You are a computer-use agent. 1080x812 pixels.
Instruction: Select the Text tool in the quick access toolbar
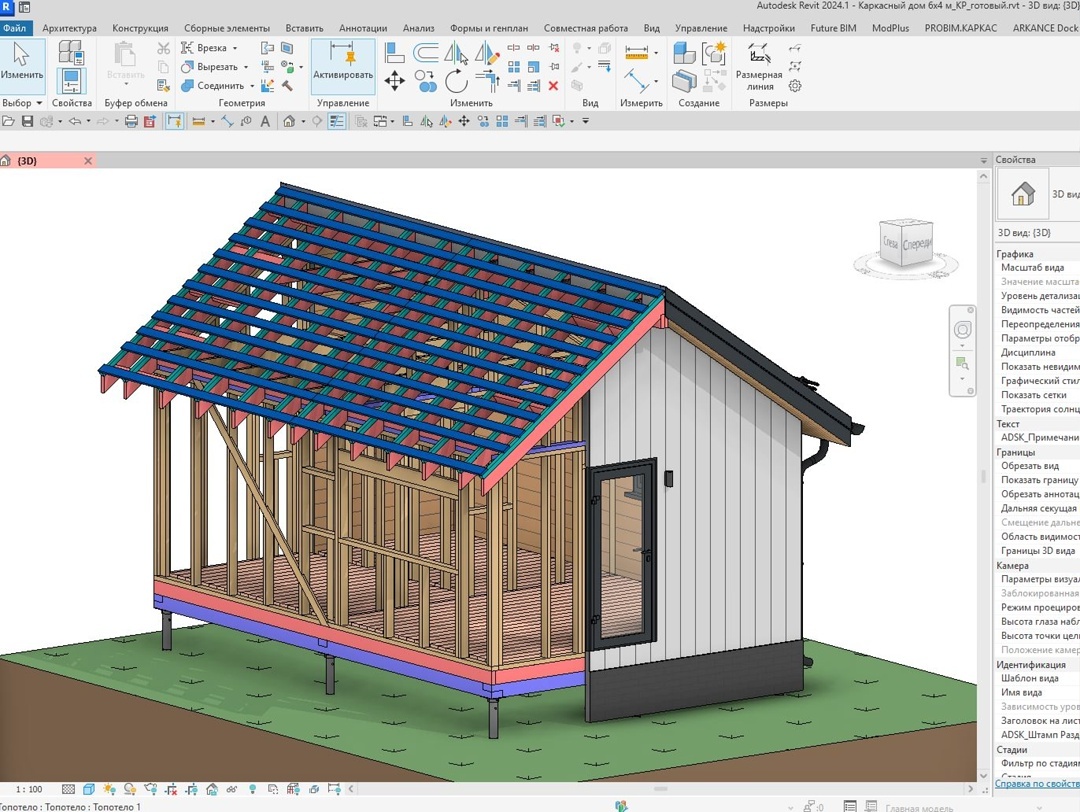point(264,121)
